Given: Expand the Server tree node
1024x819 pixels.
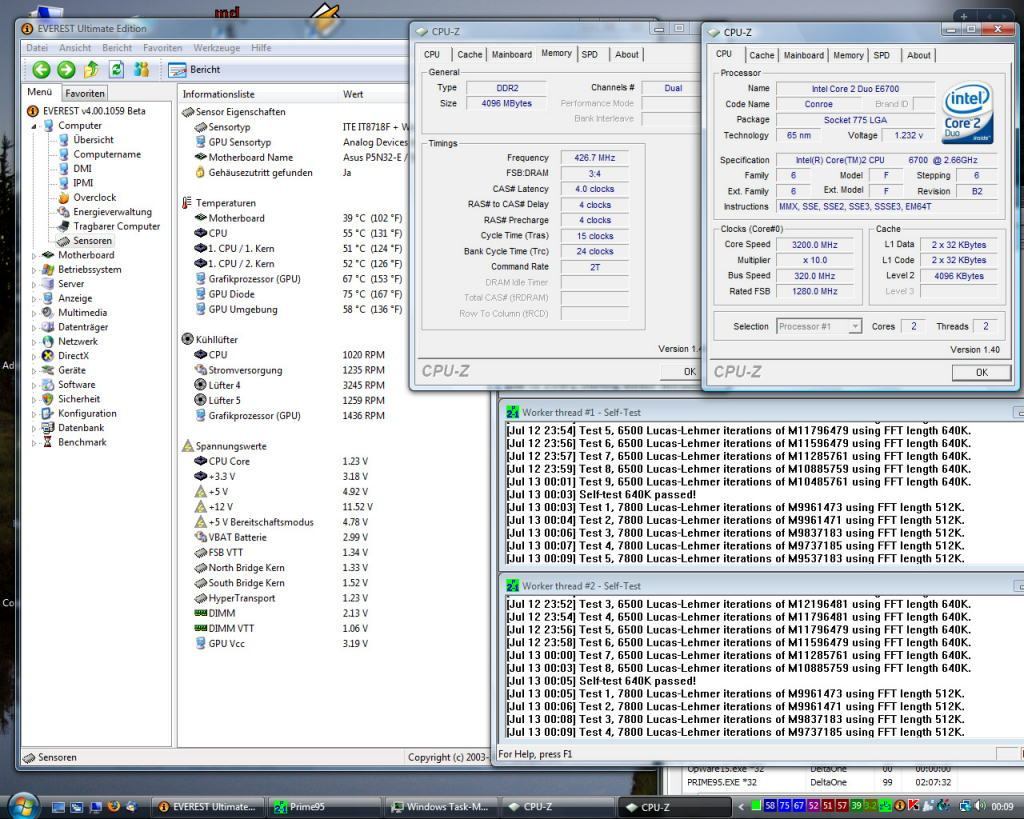Looking at the screenshot, I should pyautogui.click(x=34, y=284).
